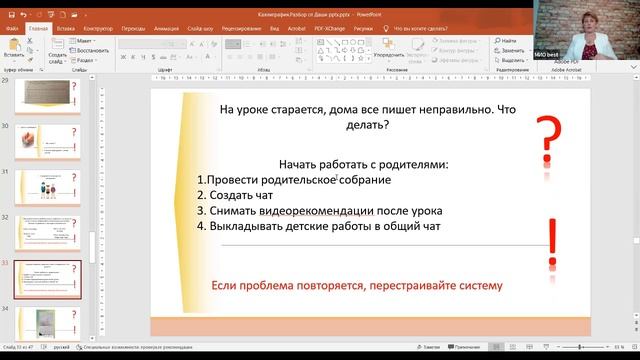Switch to the Acrobat tab
The width and height of the screenshot is (640, 360).
pos(296,29)
